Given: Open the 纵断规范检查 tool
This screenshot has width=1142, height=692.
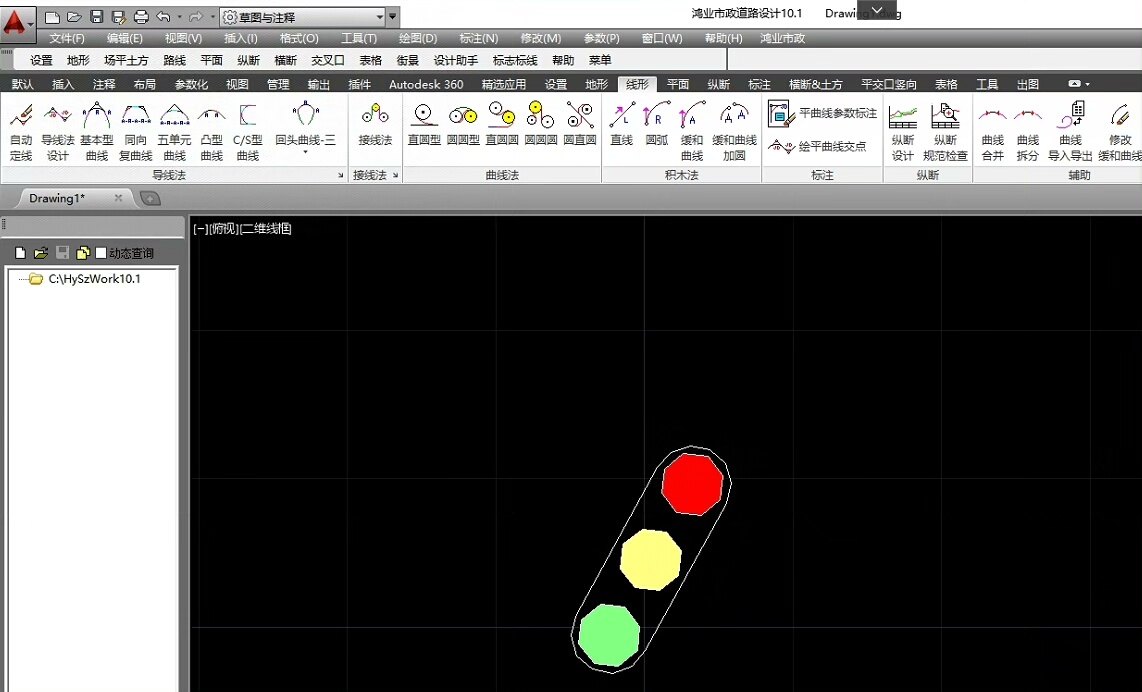Looking at the screenshot, I should pos(945,132).
